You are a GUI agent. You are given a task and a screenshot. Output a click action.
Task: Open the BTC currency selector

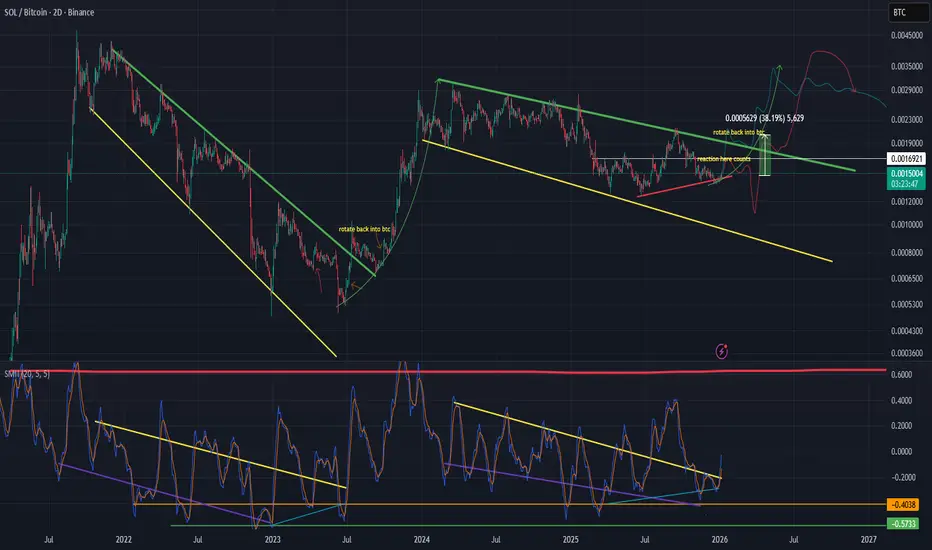point(908,12)
